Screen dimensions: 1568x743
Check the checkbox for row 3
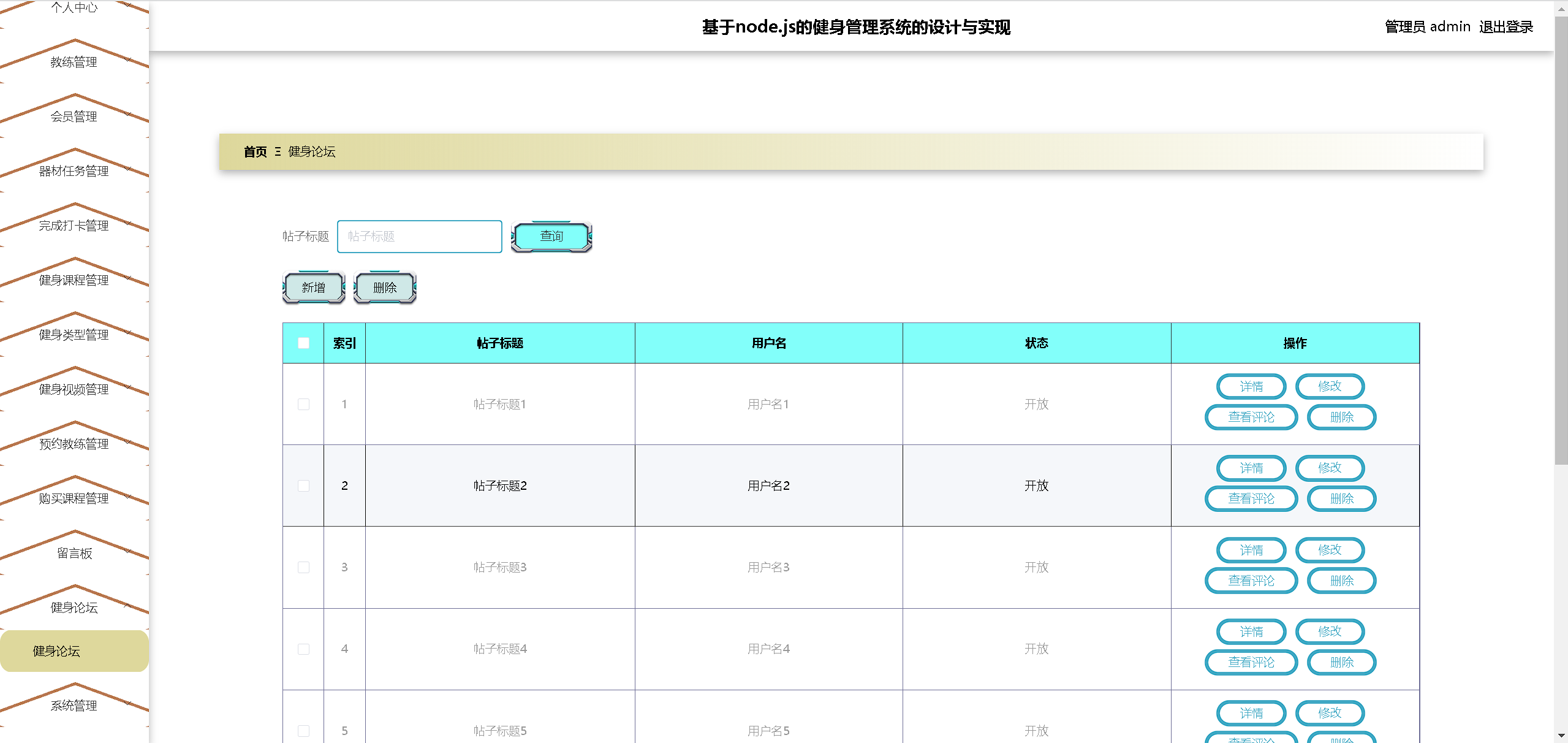pos(303,568)
